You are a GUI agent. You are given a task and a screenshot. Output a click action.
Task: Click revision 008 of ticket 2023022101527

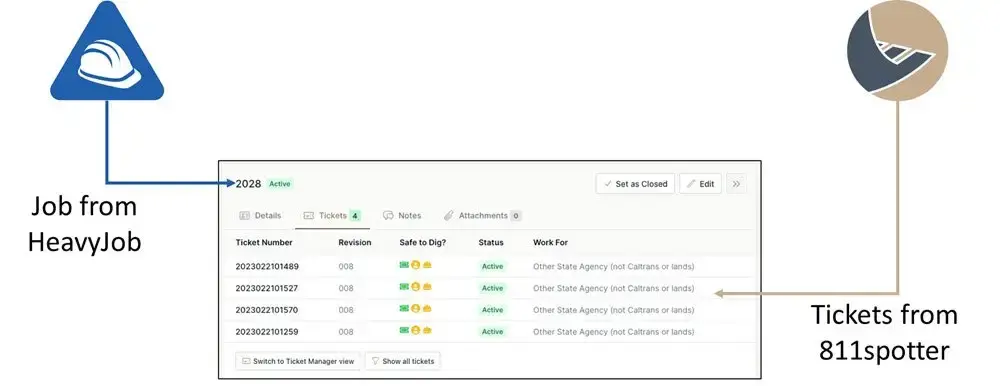(x=346, y=288)
